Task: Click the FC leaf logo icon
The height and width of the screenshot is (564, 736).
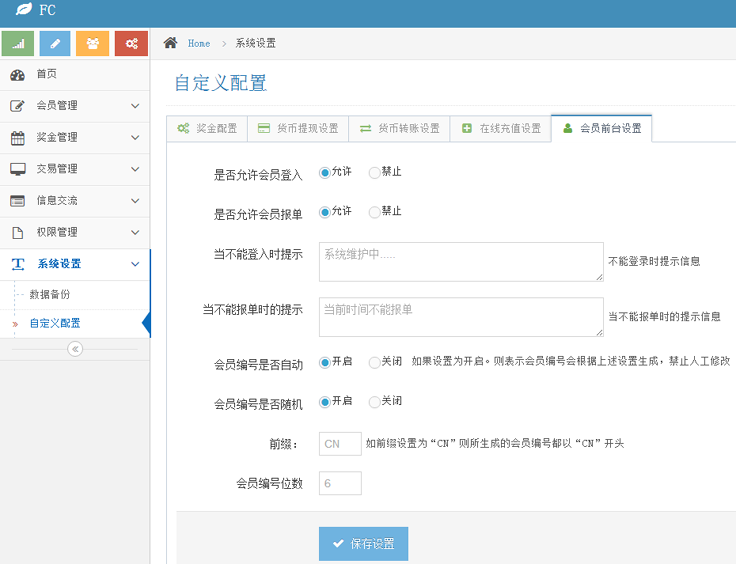Action: click(x=23, y=11)
